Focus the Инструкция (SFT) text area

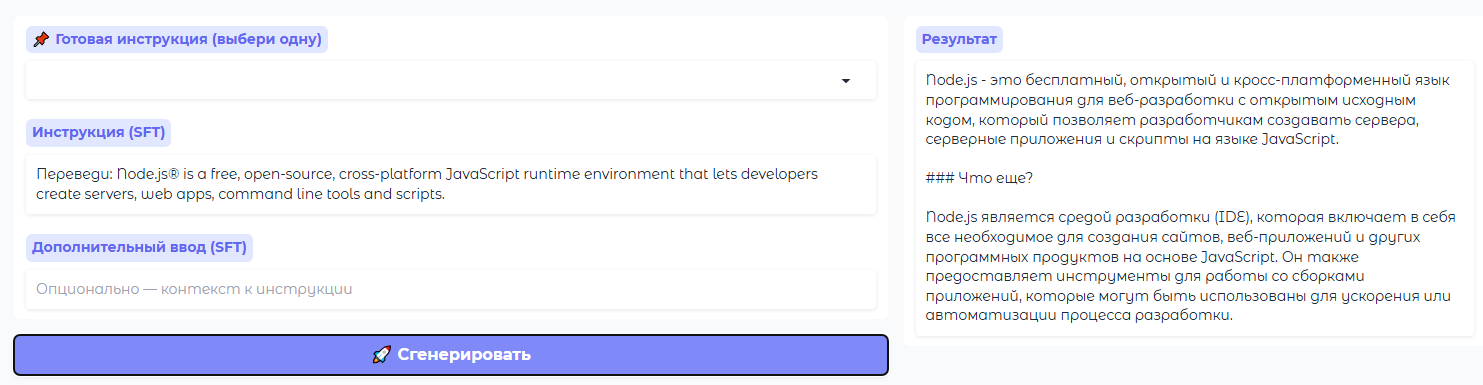[x=451, y=184]
